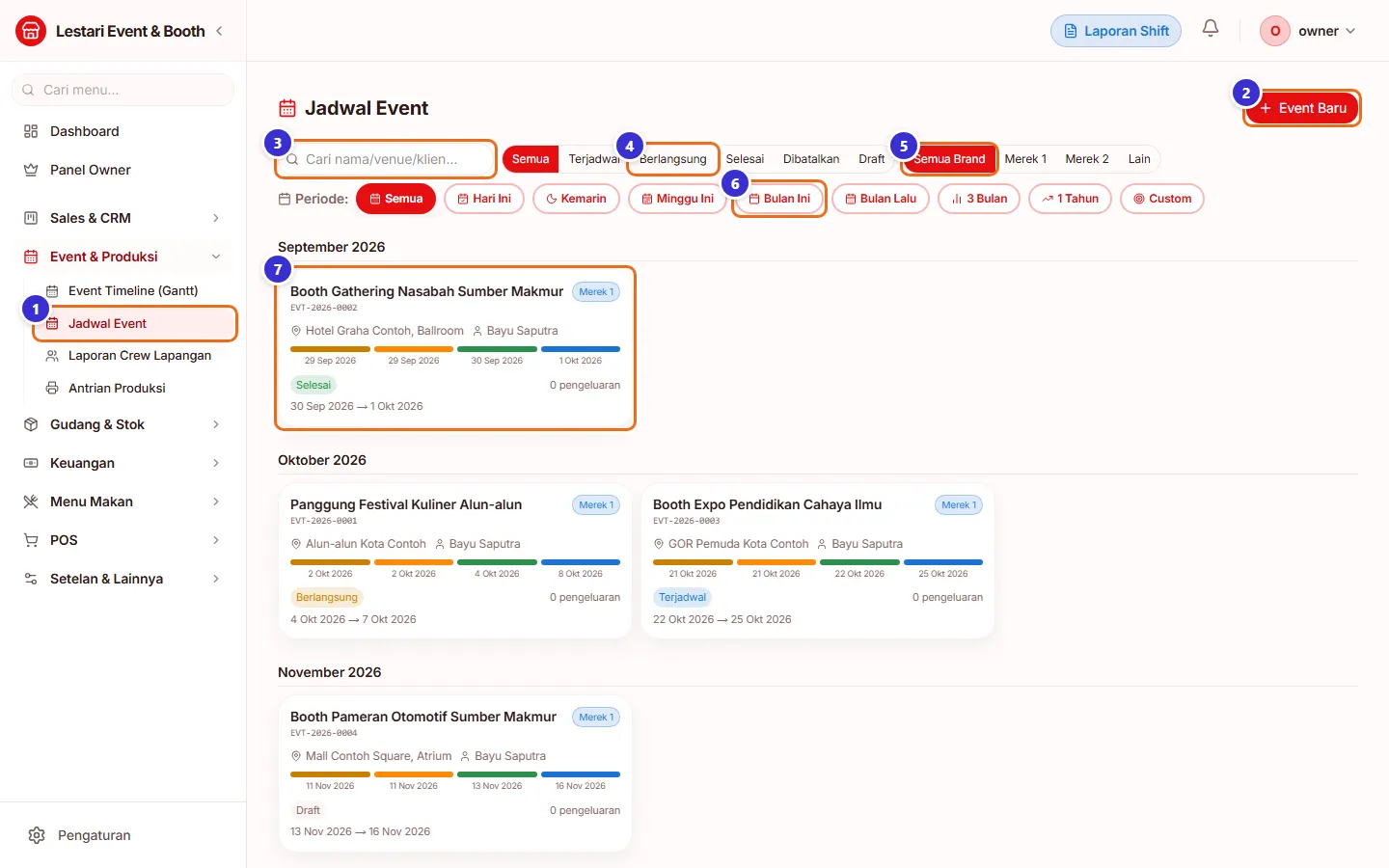
Task: Expand the Keuangan menu
Action: tap(123, 463)
